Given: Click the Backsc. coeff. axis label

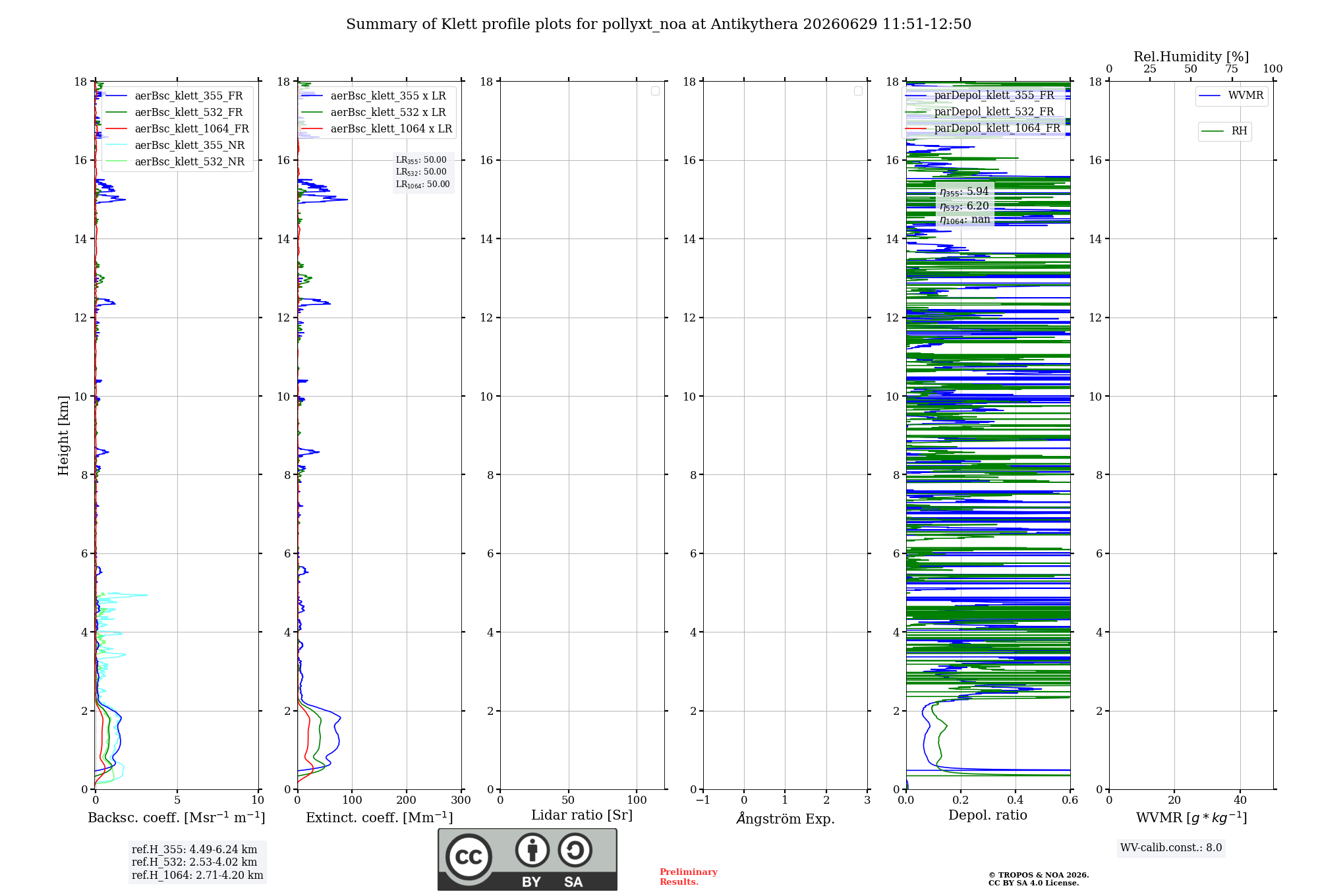Looking at the screenshot, I should coord(177,818).
